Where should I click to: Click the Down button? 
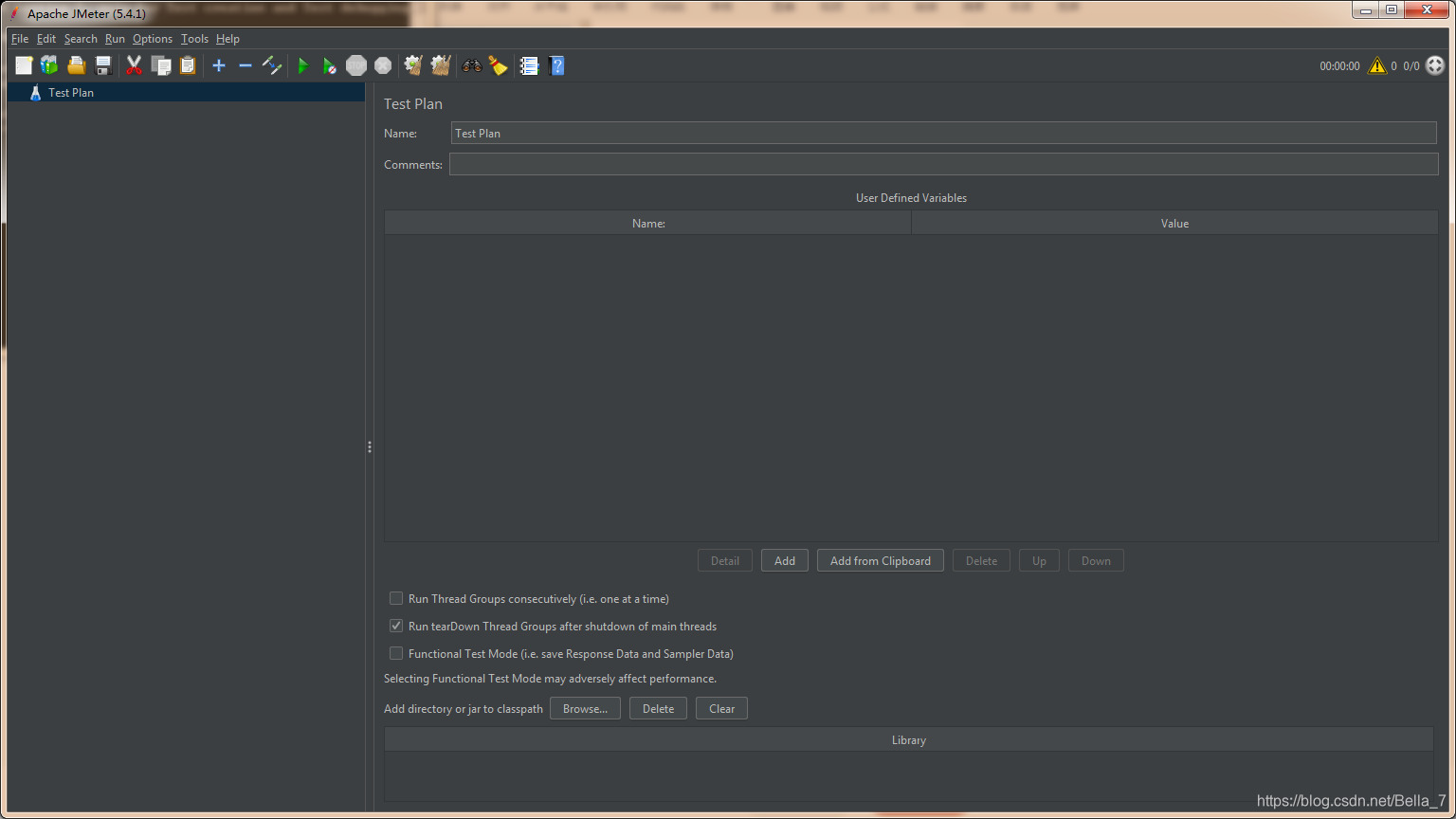[x=1096, y=560]
